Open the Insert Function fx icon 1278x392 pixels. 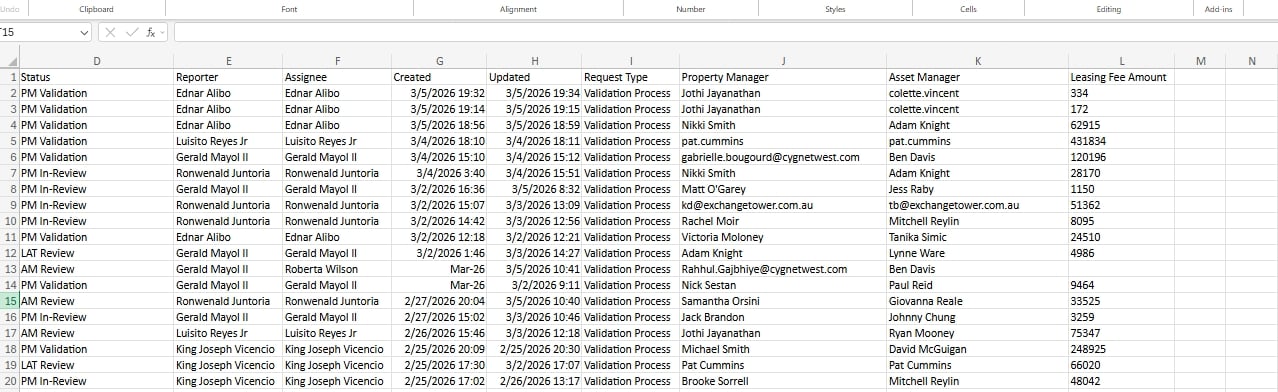[151, 33]
